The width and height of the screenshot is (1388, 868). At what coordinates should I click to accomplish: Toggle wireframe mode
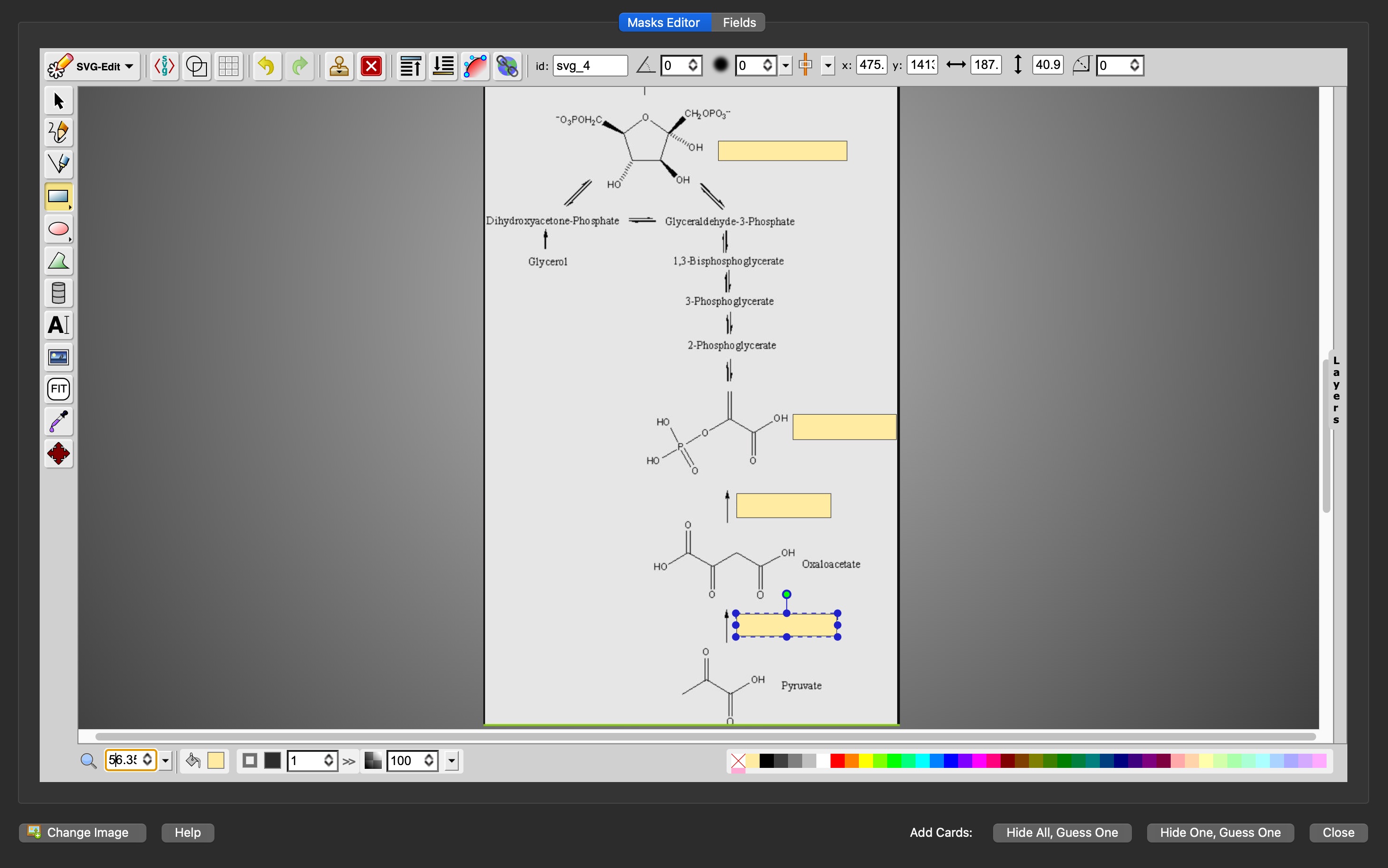click(x=197, y=66)
